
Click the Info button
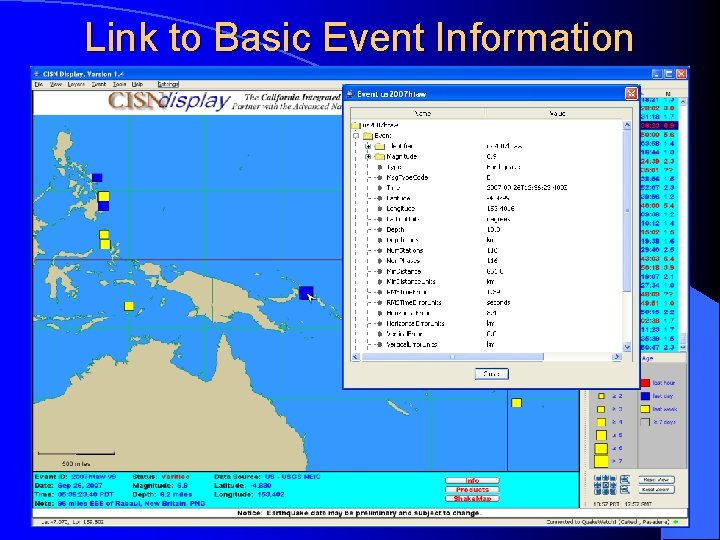click(x=472, y=481)
